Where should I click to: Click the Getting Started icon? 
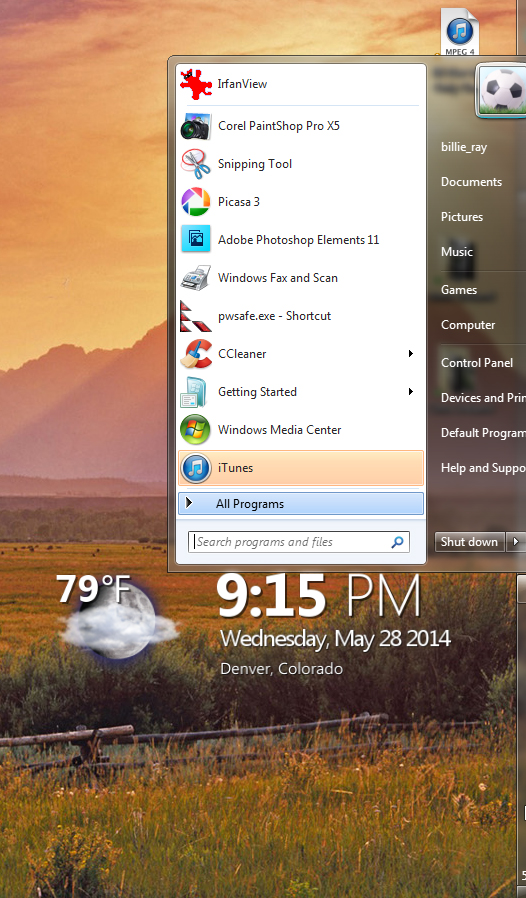coord(194,392)
